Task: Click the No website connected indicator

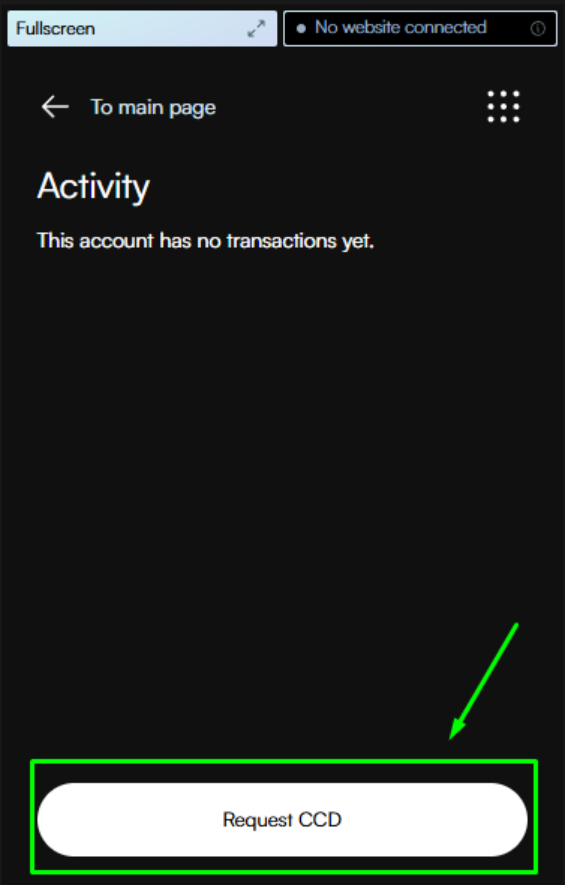Action: pos(420,28)
